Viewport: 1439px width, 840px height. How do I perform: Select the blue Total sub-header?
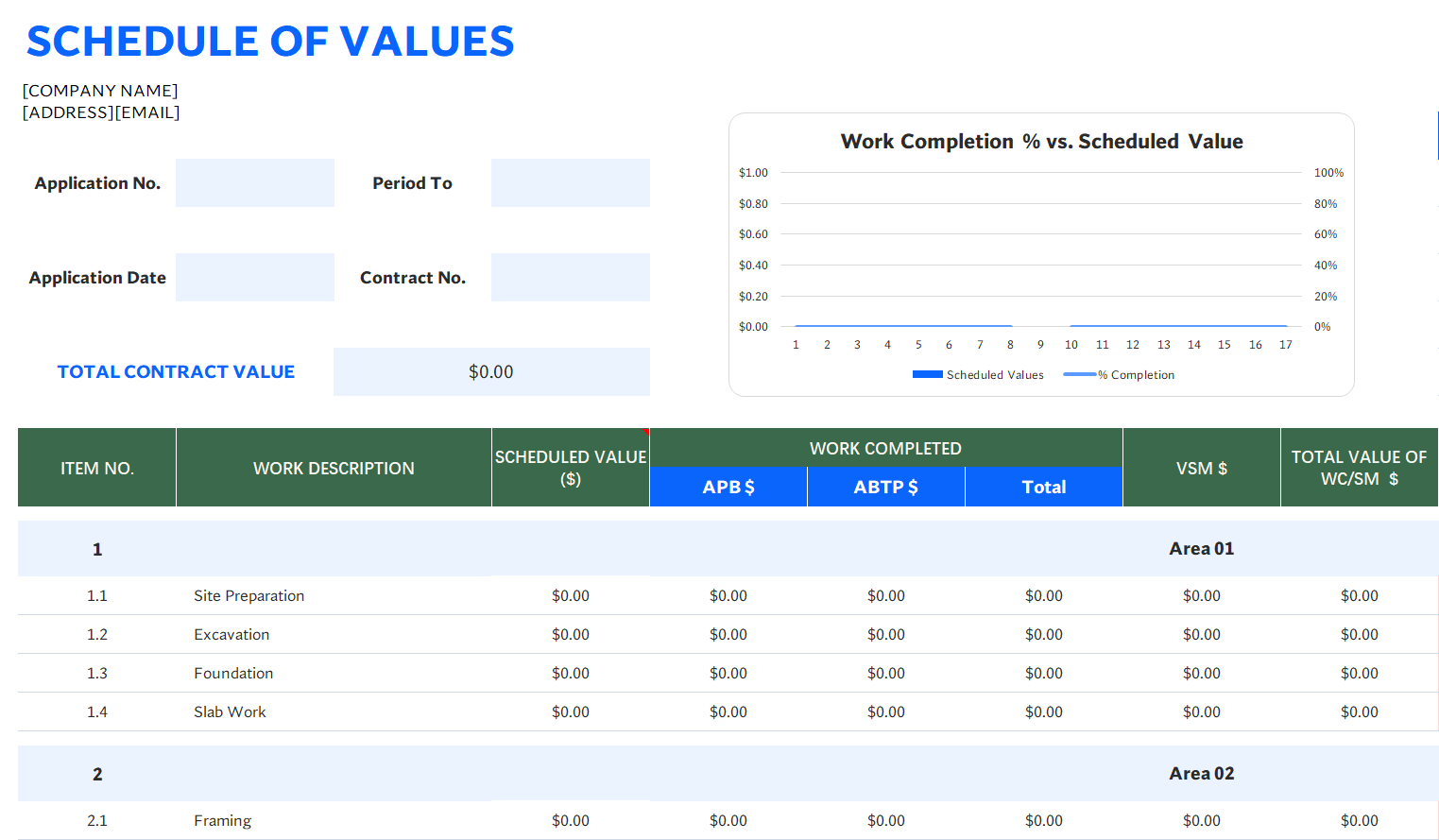click(x=1044, y=487)
